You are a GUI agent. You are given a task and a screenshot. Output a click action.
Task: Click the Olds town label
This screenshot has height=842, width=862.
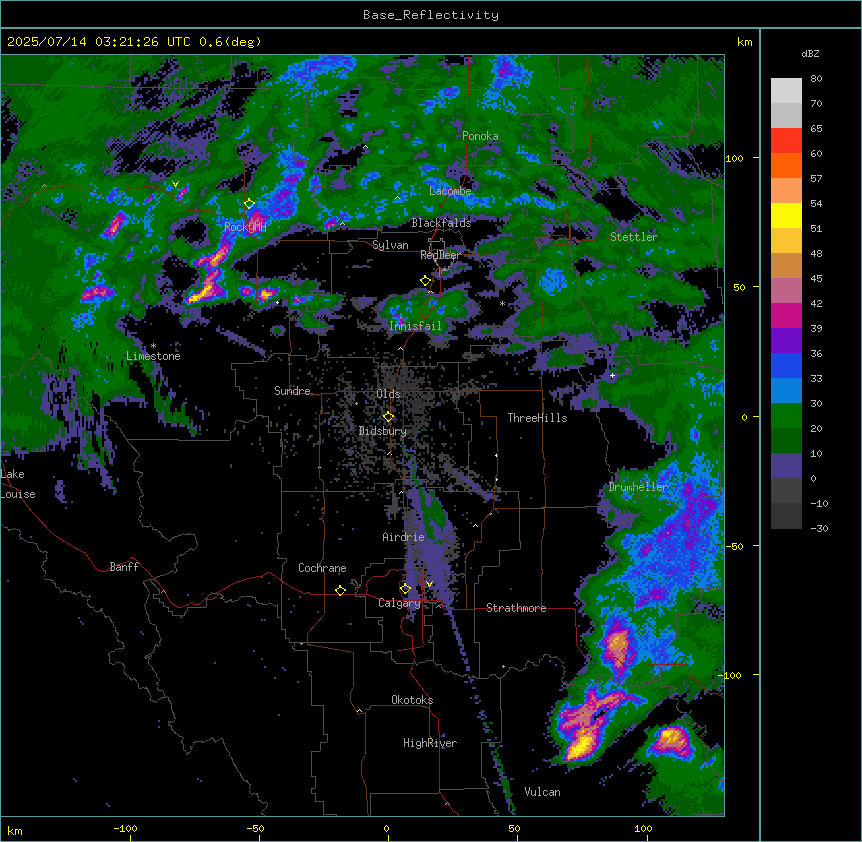tap(388, 394)
